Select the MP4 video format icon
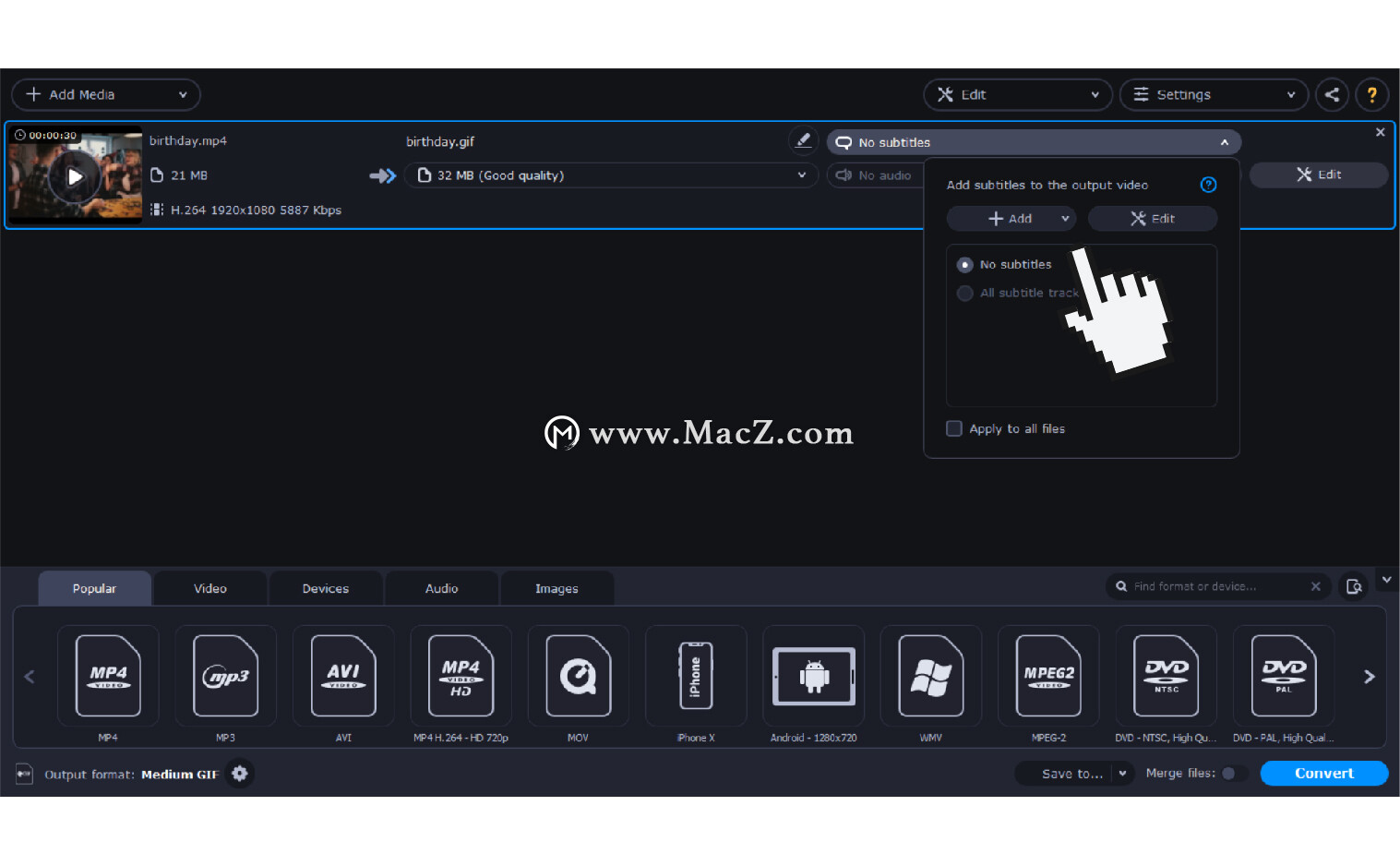The width and height of the screenshot is (1400, 866). point(108,676)
